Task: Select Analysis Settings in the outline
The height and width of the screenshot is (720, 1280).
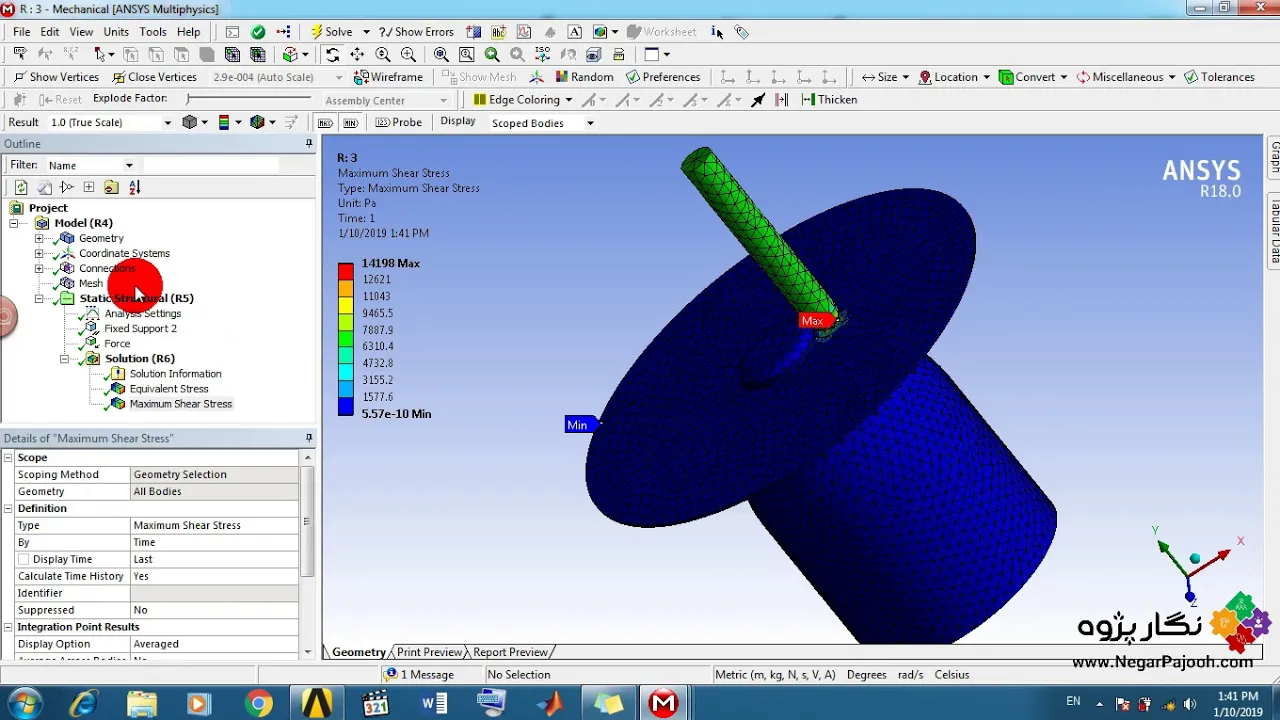Action: pos(142,313)
